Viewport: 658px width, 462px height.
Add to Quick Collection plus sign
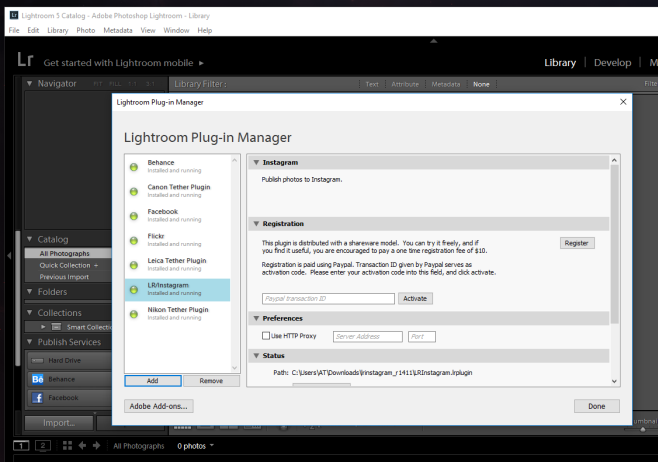pos(96,265)
